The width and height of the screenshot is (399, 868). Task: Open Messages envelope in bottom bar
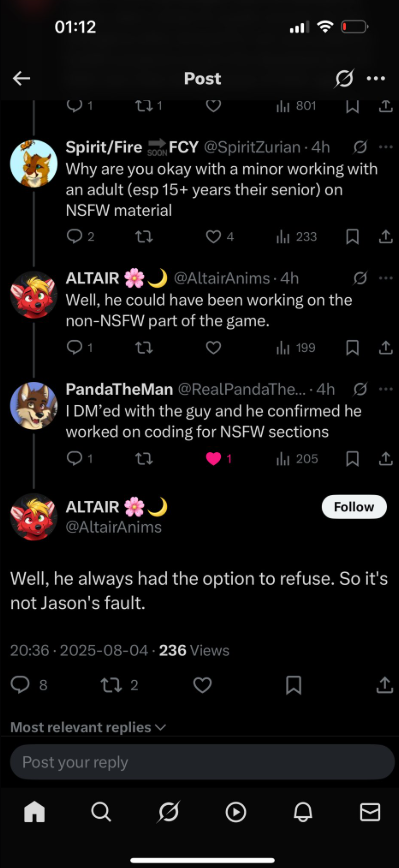(x=370, y=812)
